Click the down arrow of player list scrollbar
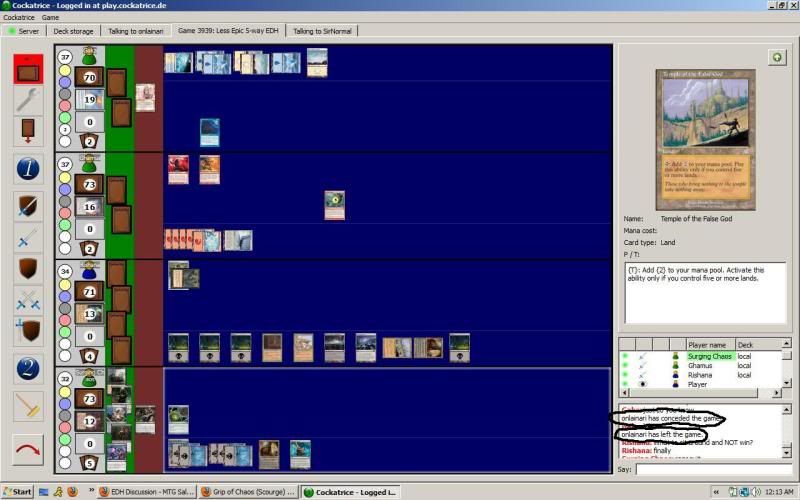The height and width of the screenshot is (500, 800). point(786,383)
